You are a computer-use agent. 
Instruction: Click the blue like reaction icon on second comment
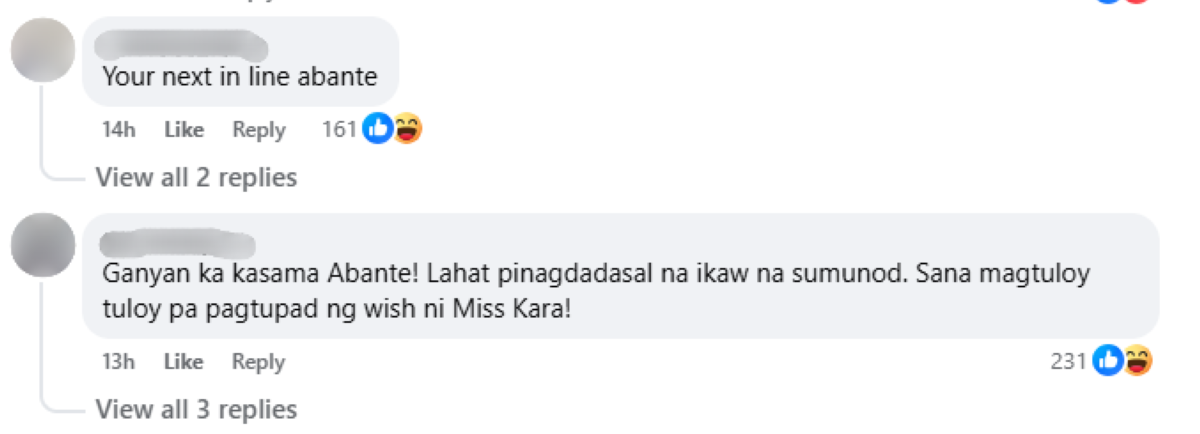pyautogui.click(x=1109, y=361)
